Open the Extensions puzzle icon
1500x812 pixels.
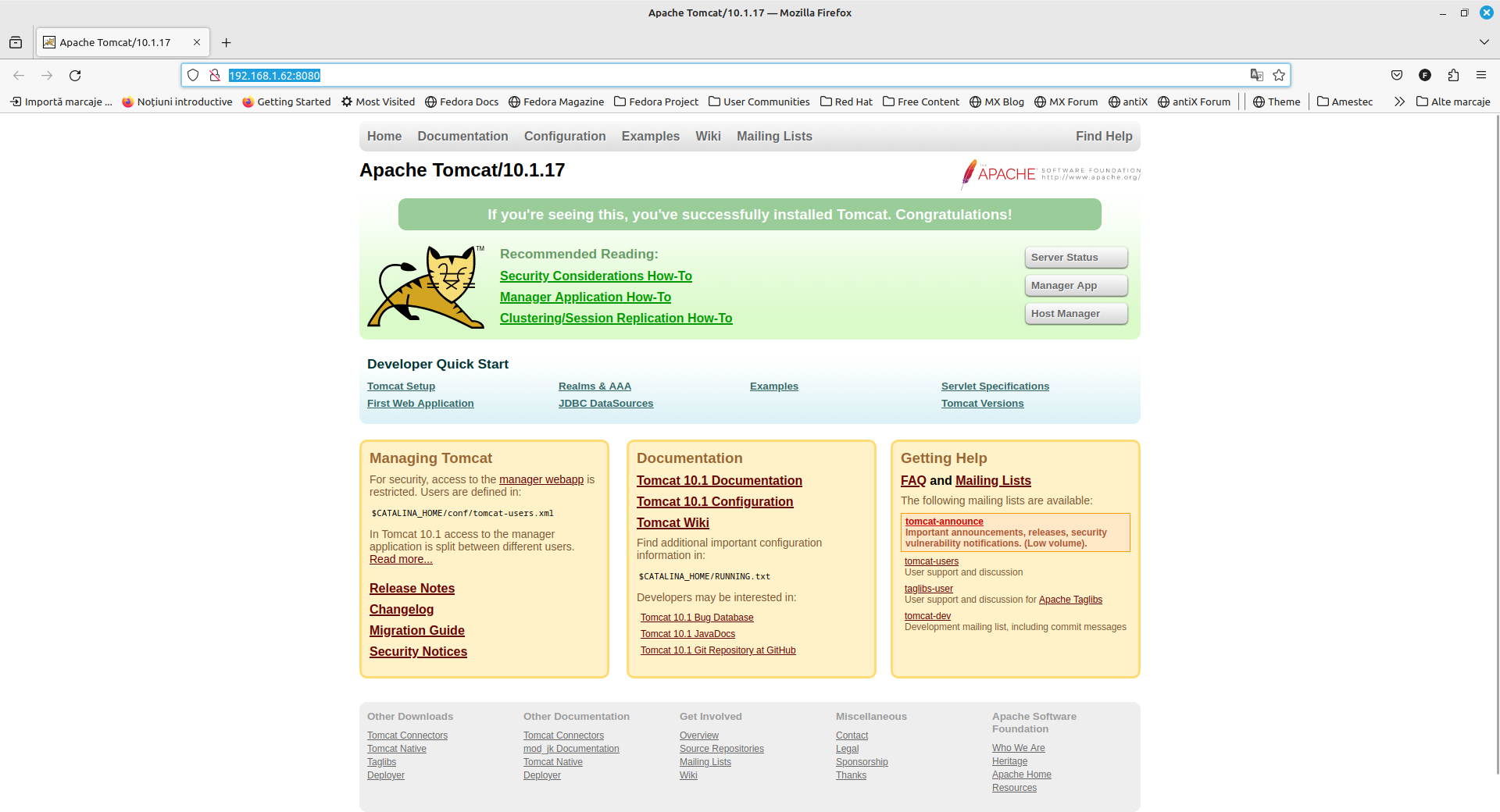click(x=1453, y=75)
